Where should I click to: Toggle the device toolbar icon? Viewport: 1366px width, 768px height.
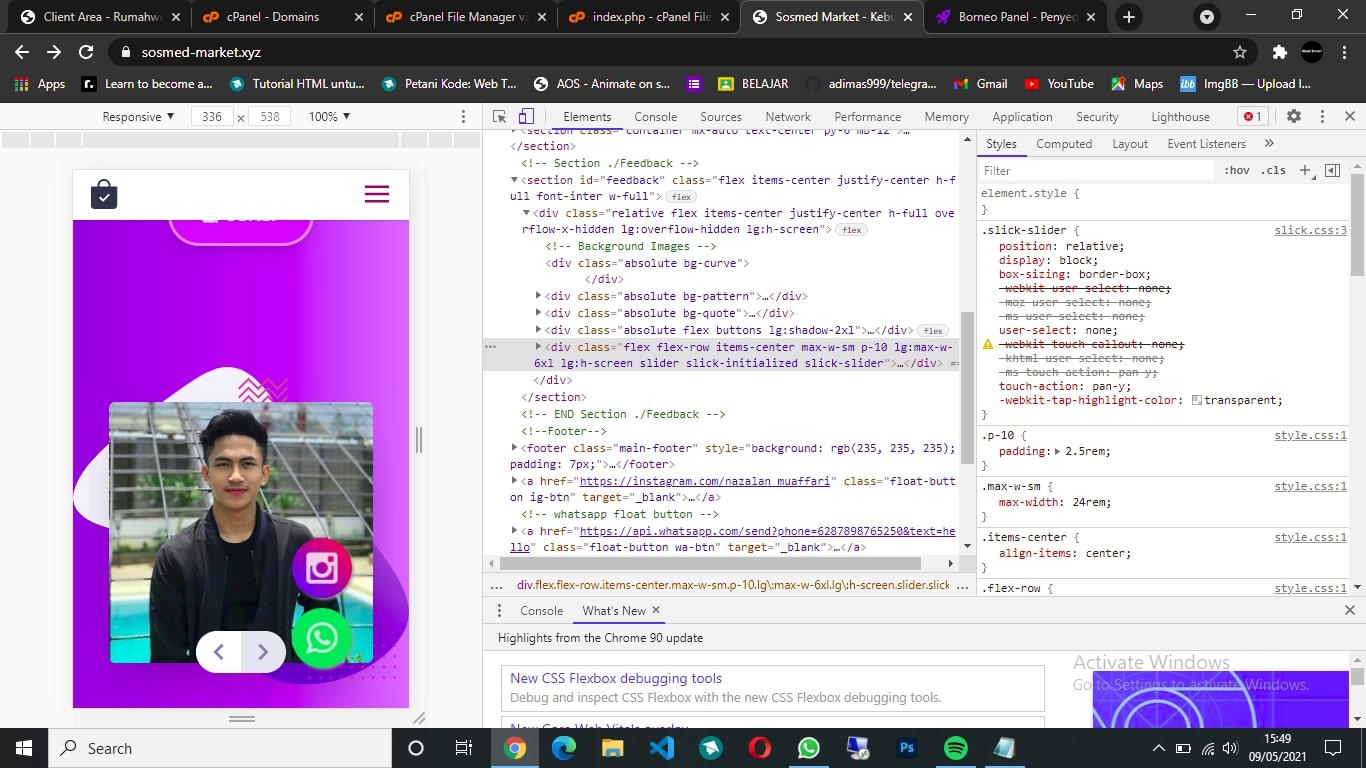click(x=526, y=117)
